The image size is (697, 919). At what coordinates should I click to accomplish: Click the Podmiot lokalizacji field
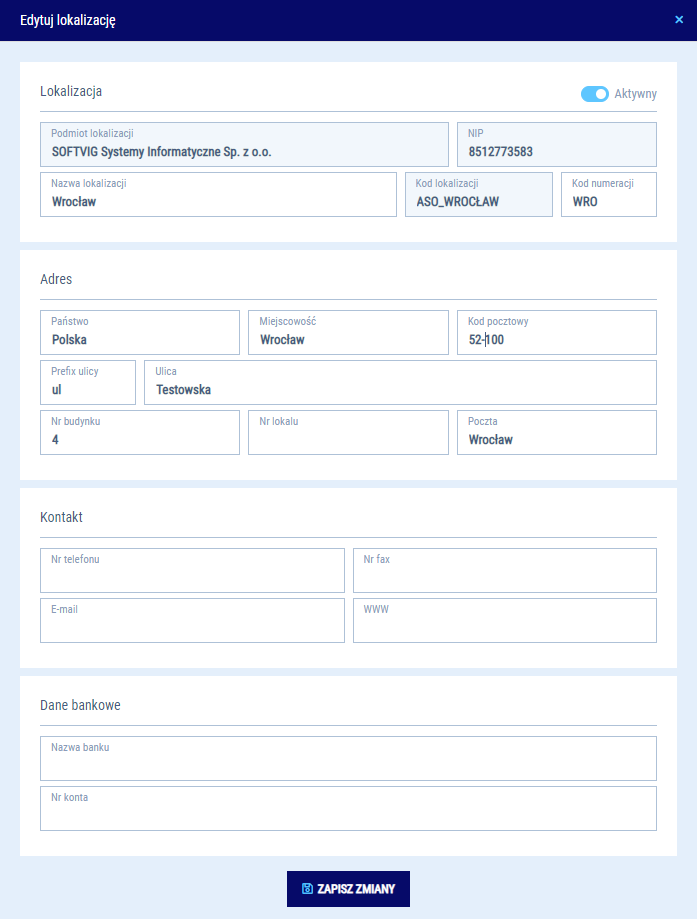coord(244,145)
